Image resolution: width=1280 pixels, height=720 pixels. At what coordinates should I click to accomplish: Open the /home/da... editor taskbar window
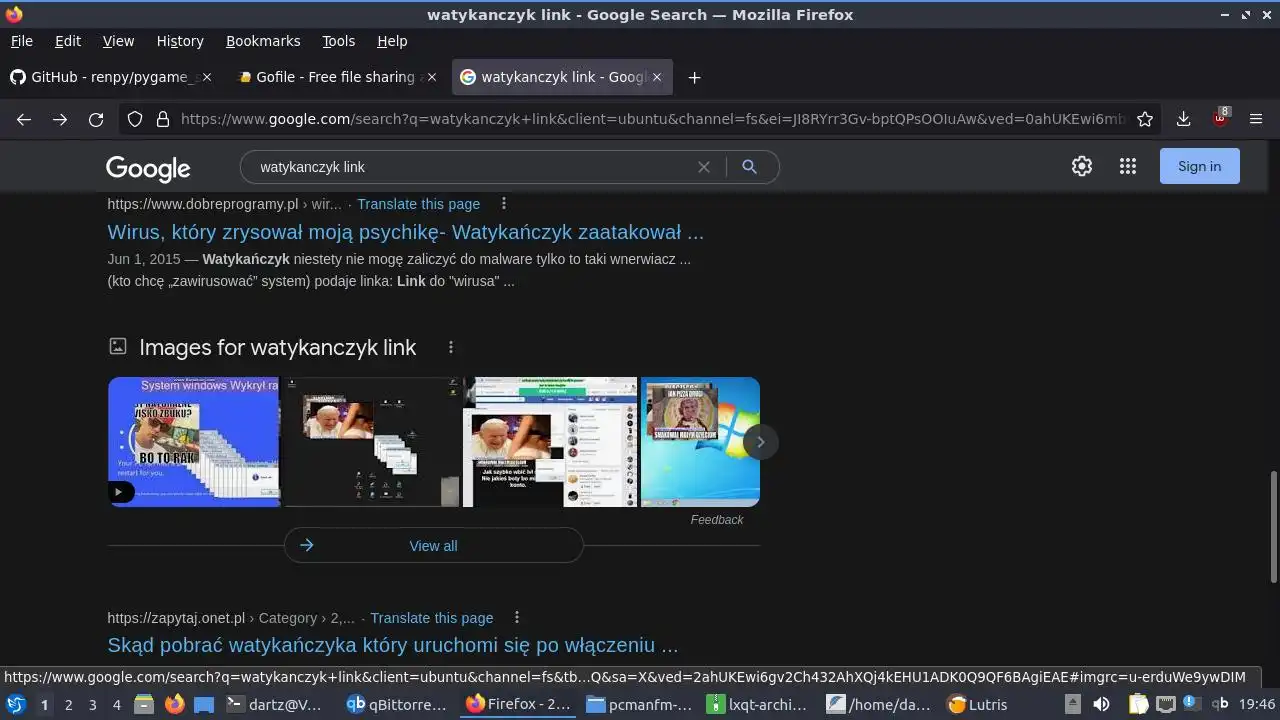pos(879,704)
